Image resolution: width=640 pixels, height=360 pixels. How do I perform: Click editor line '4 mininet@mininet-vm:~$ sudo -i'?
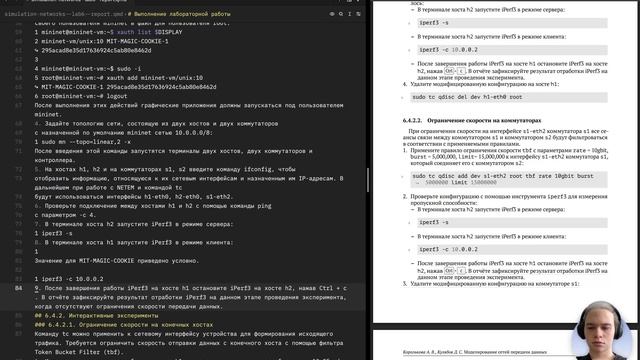88,69
